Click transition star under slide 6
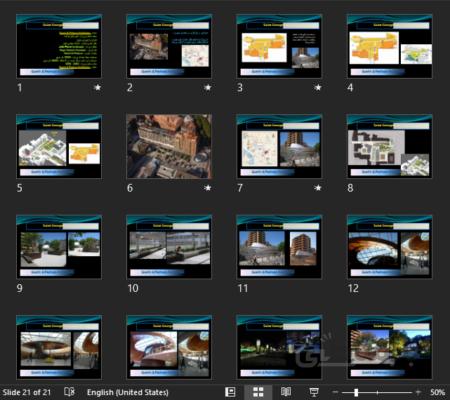The height and width of the screenshot is (400, 450). (x=208, y=188)
